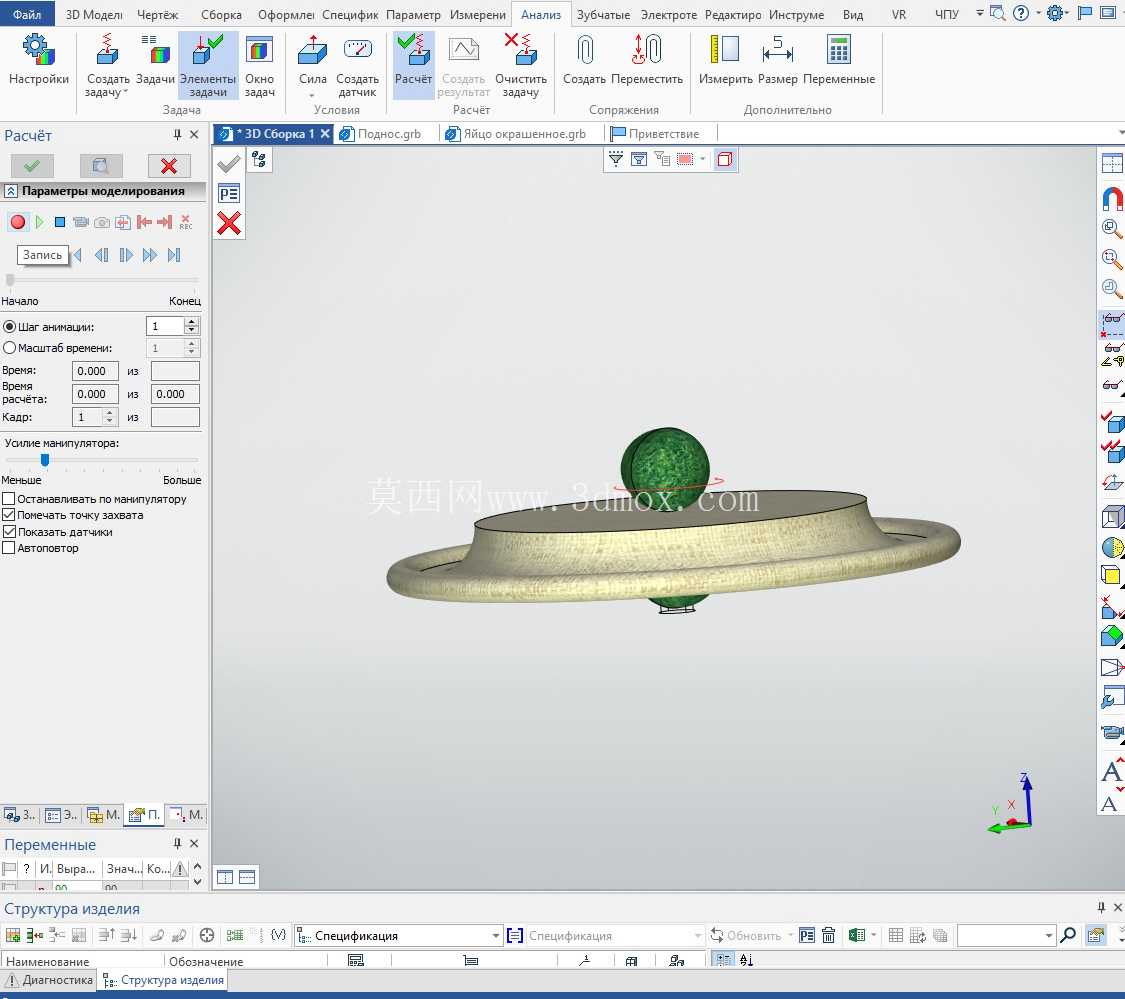This screenshot has width=1125, height=999.
Task: Jump to last frame of animation
Action: [x=174, y=255]
